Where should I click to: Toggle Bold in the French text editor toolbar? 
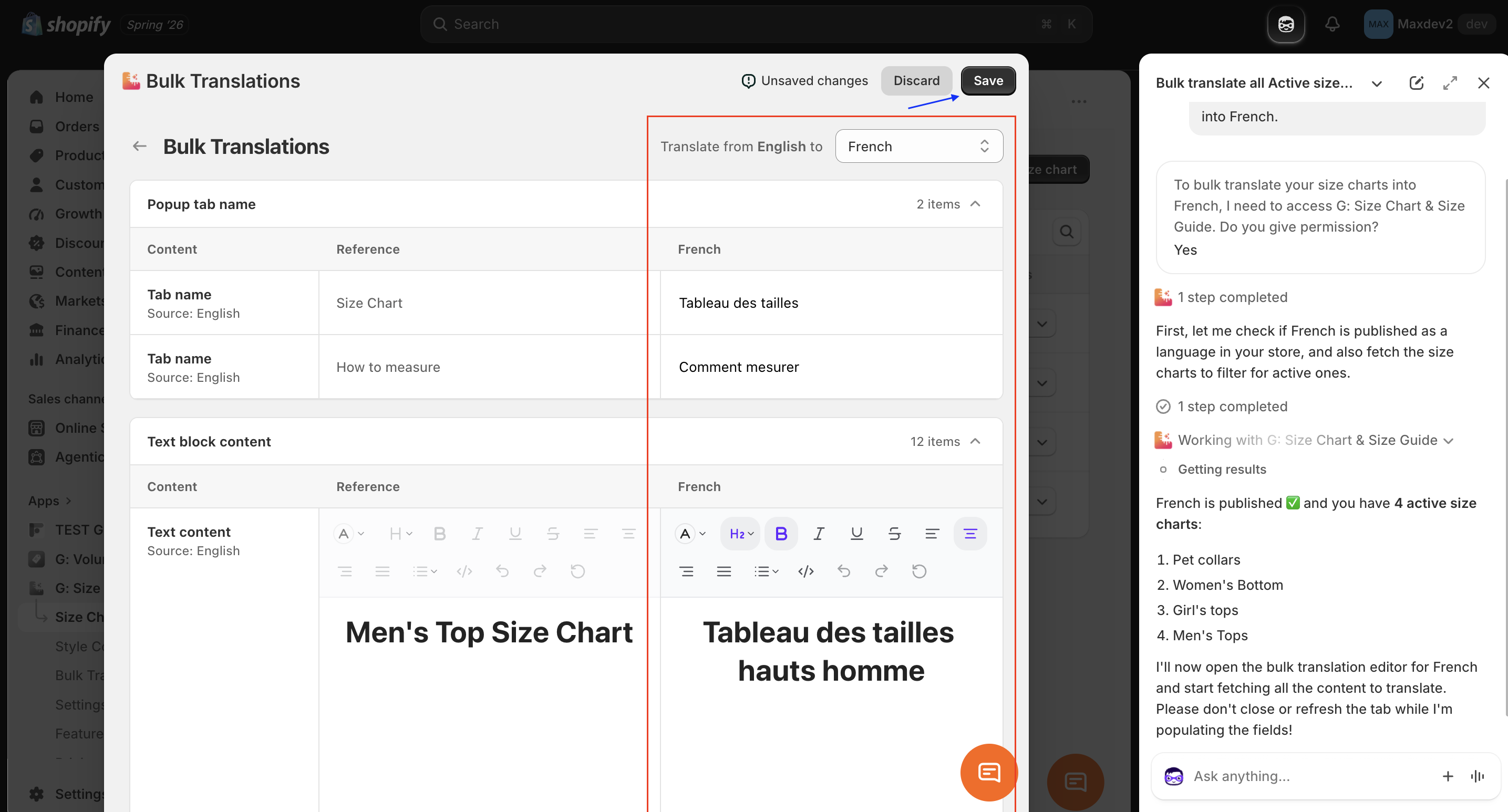click(x=781, y=534)
